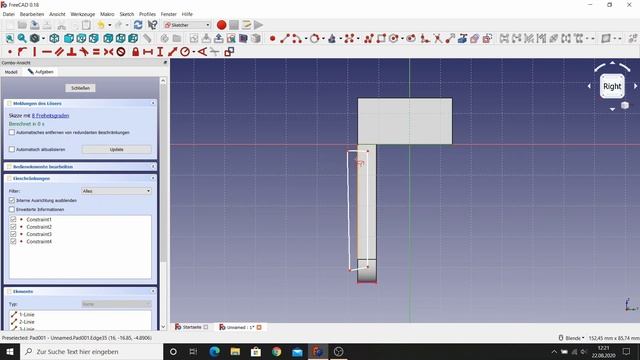This screenshot has height=360, width=640.
Task: Click the Windows search text field
Action: click(x=91, y=351)
